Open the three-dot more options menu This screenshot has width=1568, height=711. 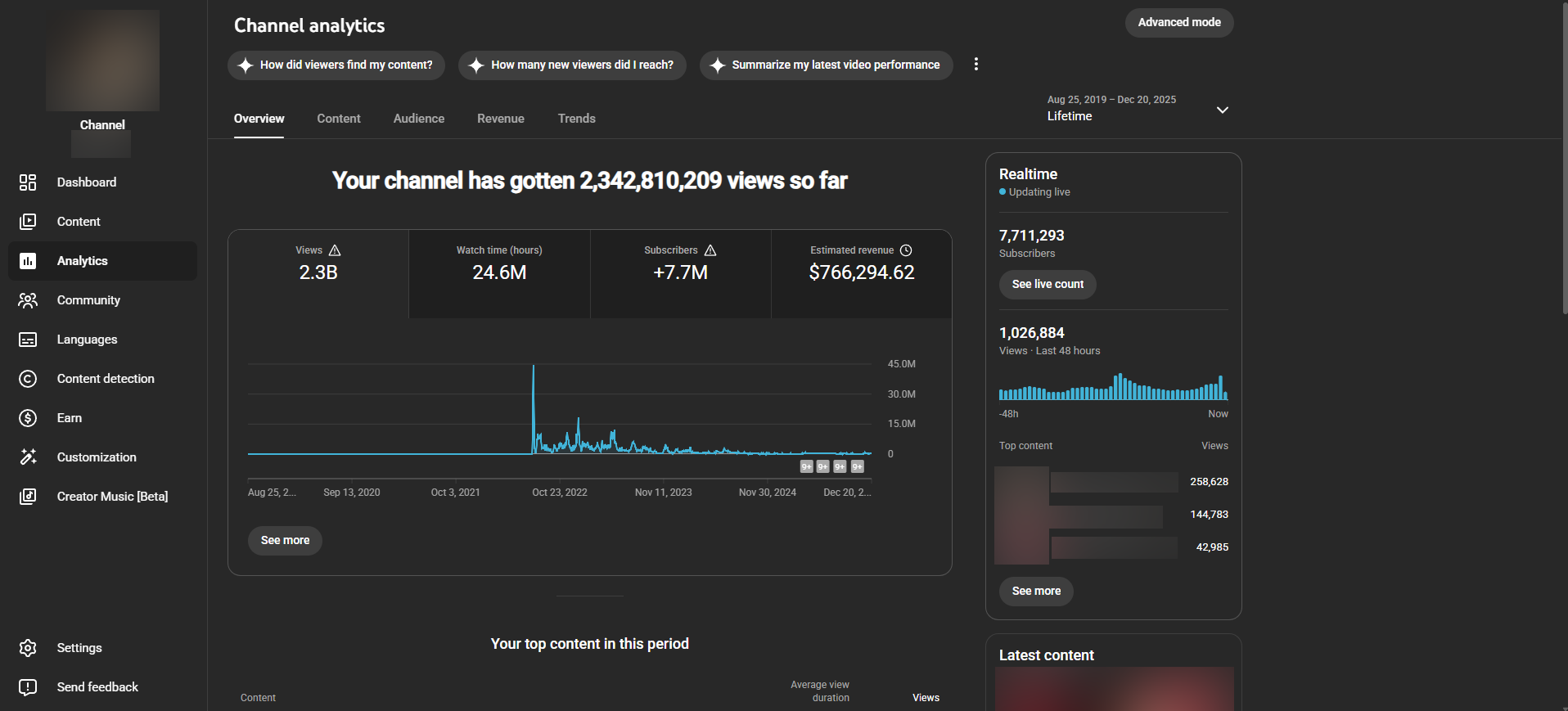975,64
